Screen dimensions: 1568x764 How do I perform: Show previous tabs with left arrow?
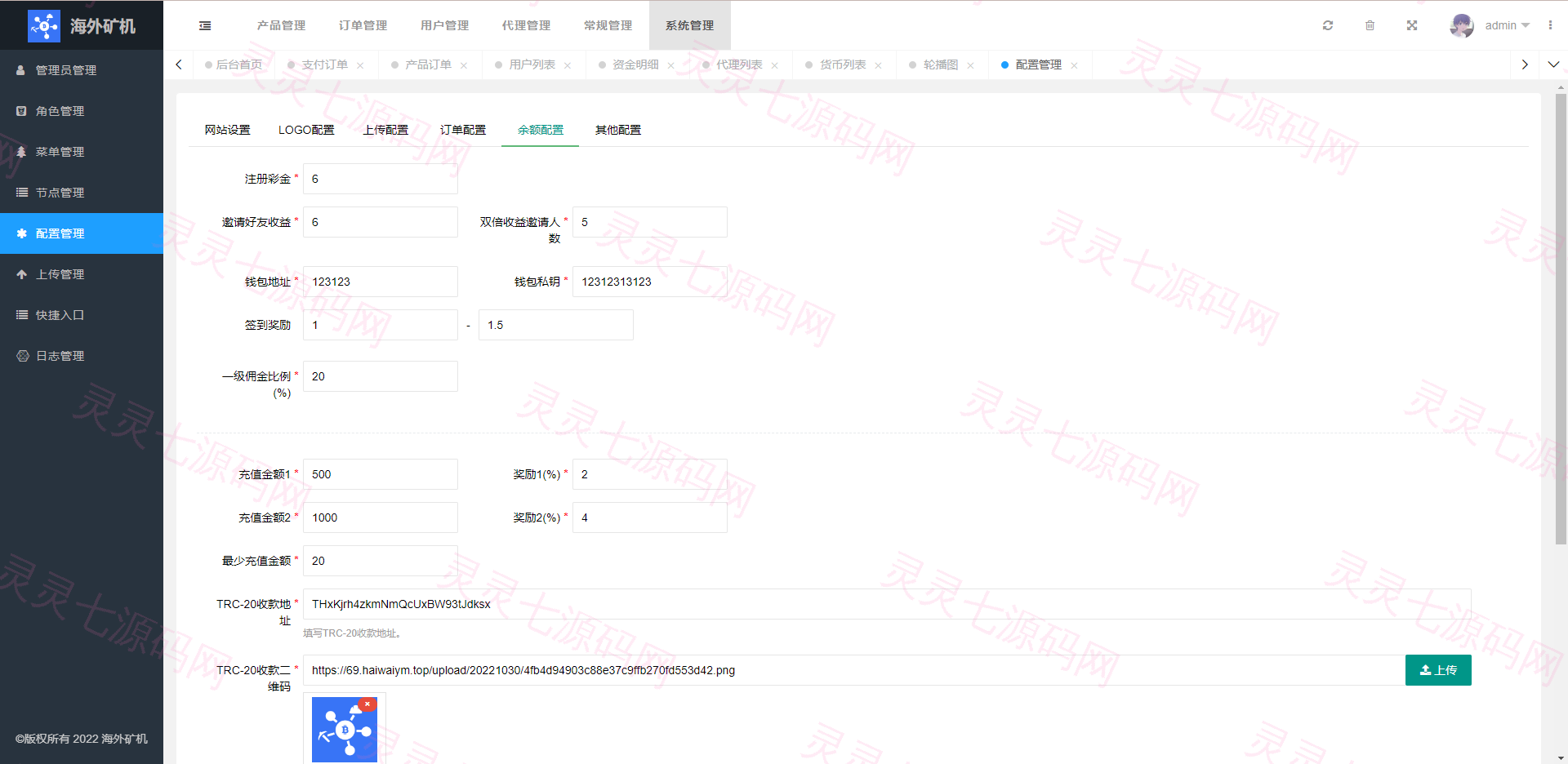click(x=179, y=64)
